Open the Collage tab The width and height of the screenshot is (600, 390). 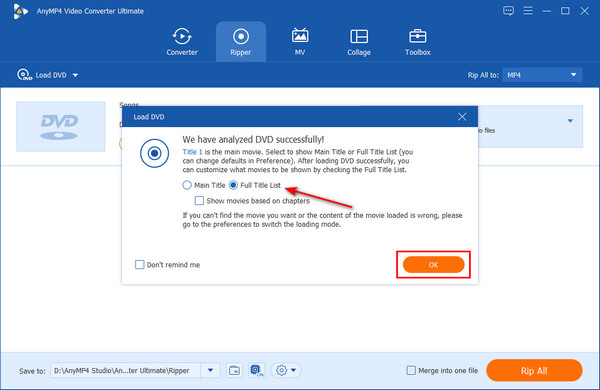(359, 42)
